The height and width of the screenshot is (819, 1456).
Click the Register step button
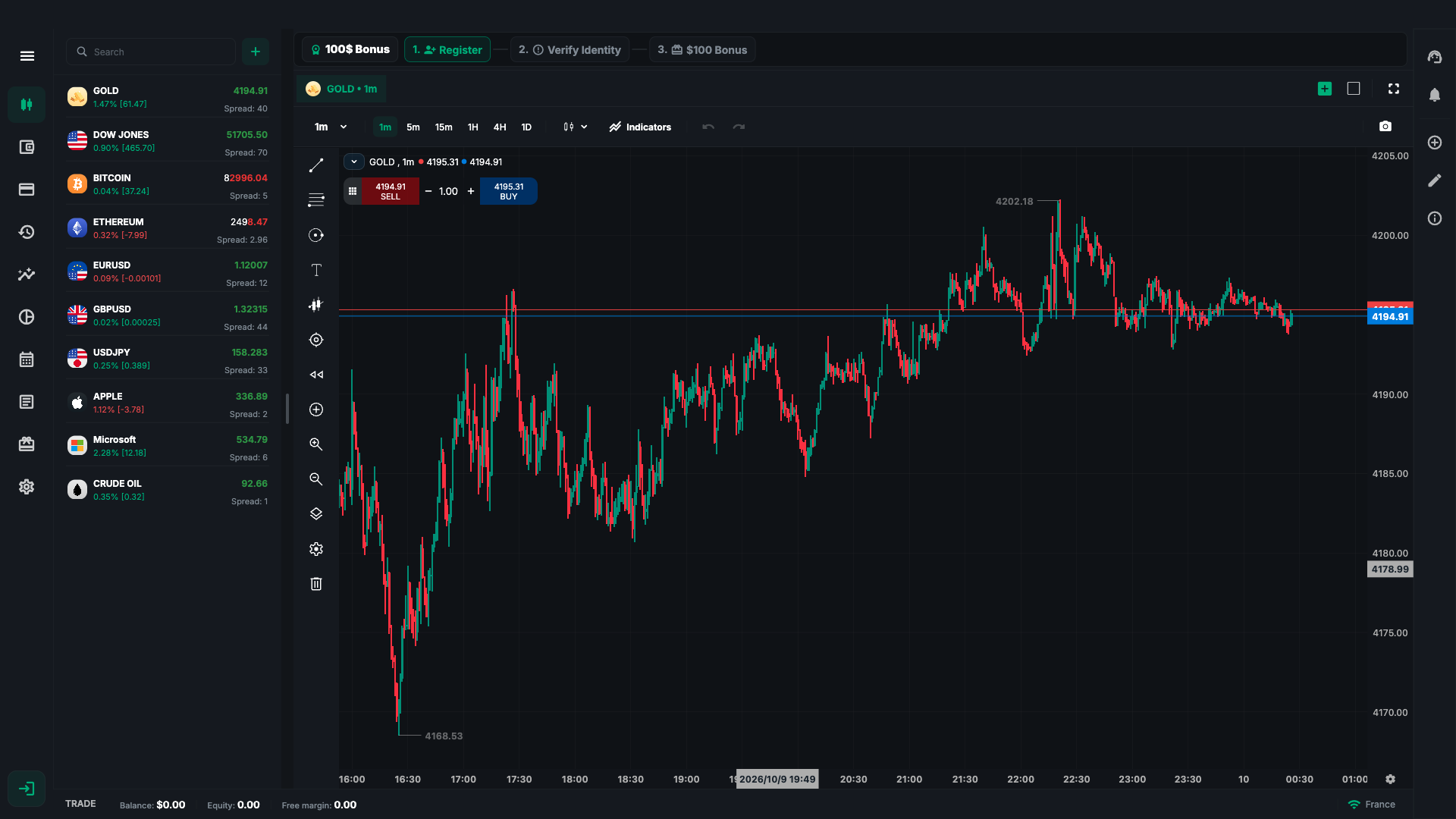pos(447,50)
